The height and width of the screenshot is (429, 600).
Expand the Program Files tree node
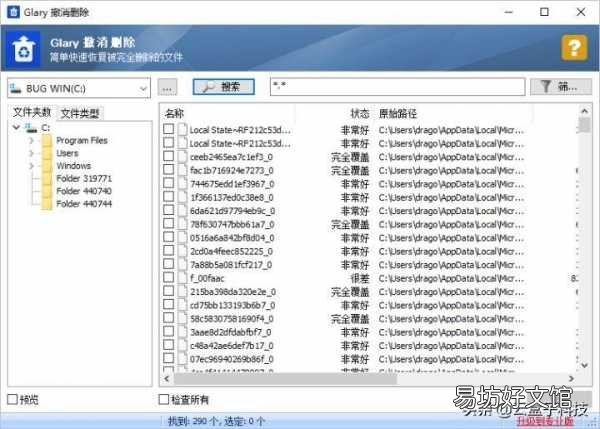pyautogui.click(x=31, y=141)
